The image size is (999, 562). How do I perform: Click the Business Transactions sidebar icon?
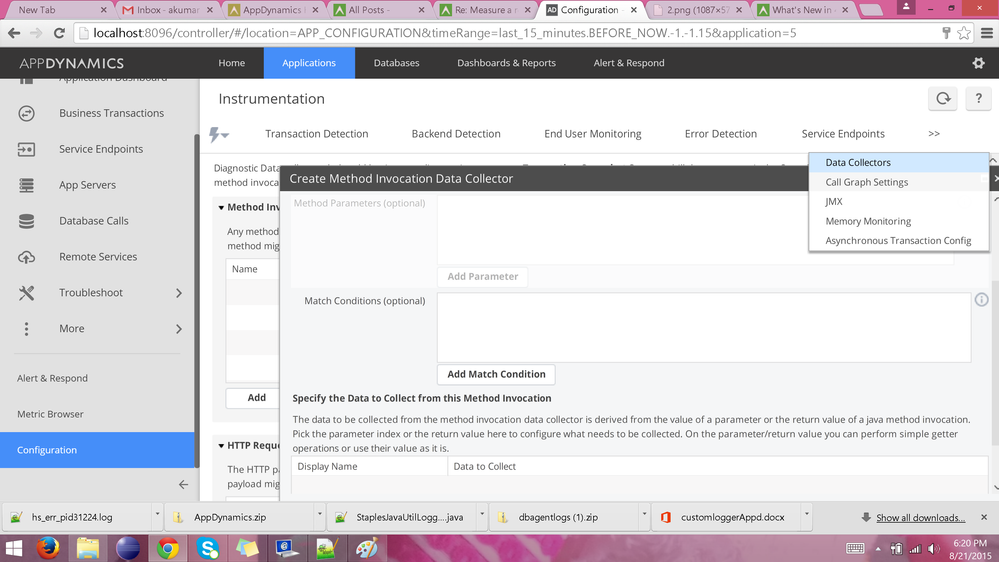pos(26,113)
